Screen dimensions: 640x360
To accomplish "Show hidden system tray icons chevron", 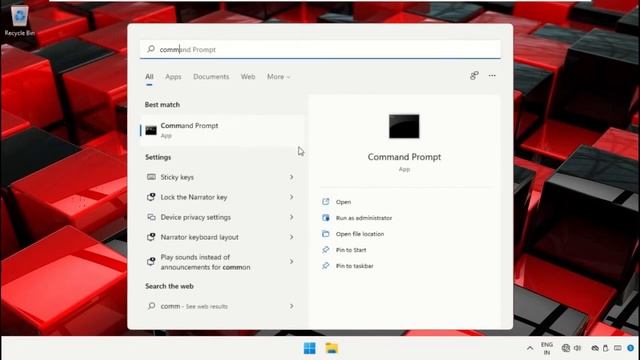I will click(x=530, y=348).
